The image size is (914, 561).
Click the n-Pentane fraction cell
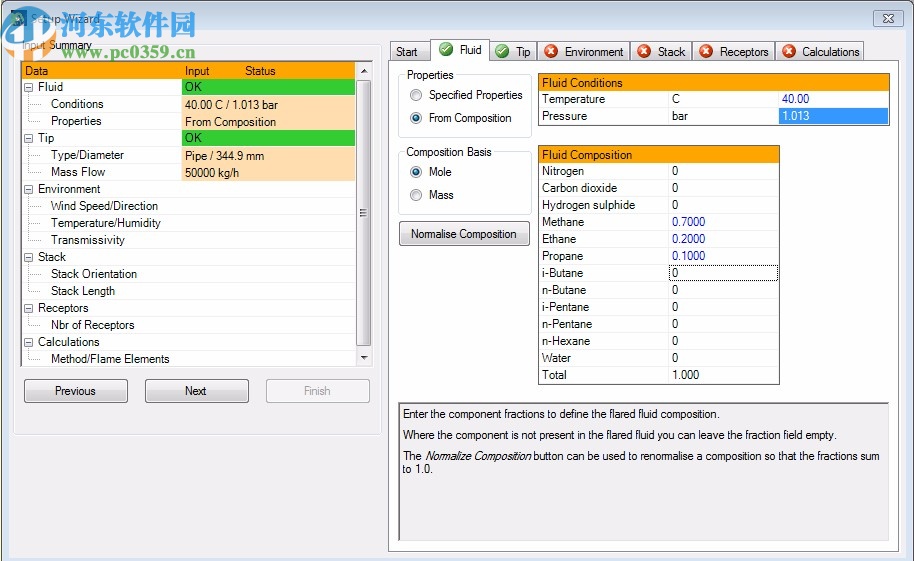tap(723, 324)
